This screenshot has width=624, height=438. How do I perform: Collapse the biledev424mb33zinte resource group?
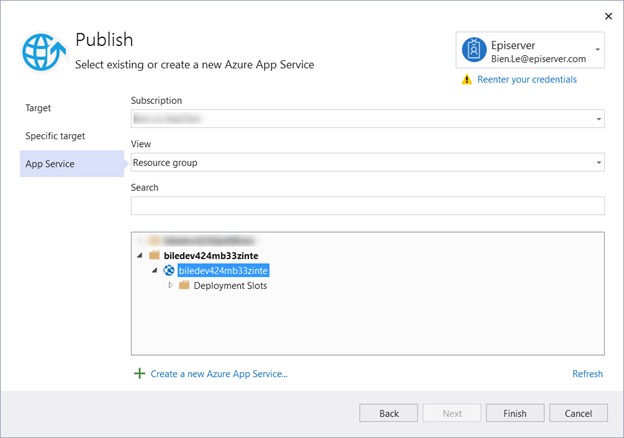tap(139, 256)
